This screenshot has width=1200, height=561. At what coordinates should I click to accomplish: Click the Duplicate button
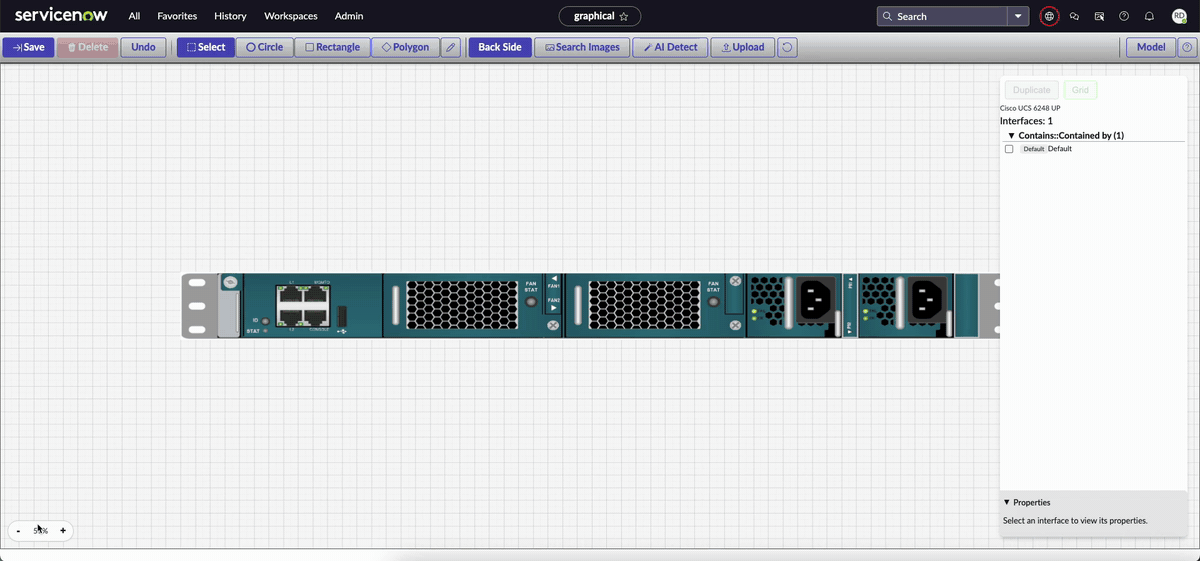pyautogui.click(x=1032, y=90)
